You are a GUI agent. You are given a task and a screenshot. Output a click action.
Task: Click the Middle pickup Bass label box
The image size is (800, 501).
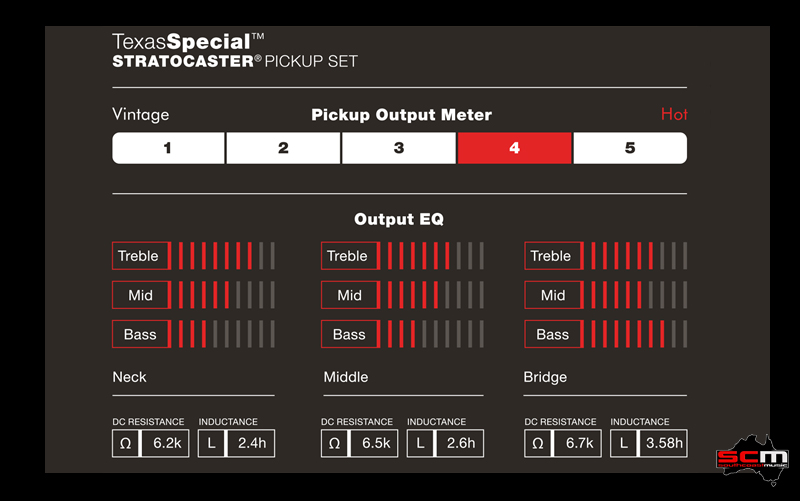(x=350, y=334)
